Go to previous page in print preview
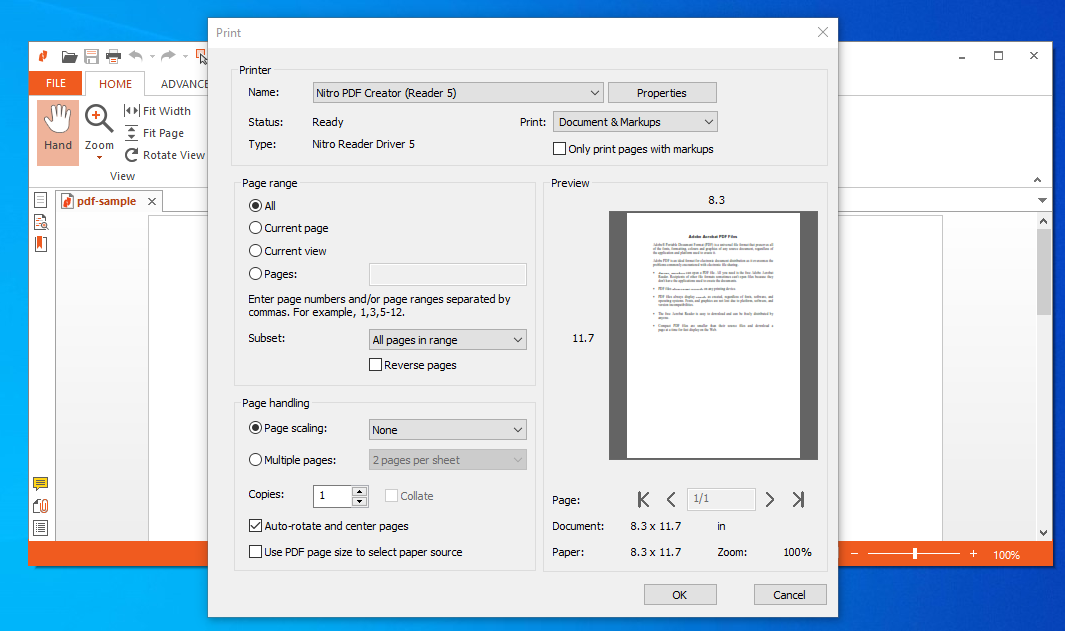Screen dimensions: 1065x631 pyautogui.click(x=671, y=500)
